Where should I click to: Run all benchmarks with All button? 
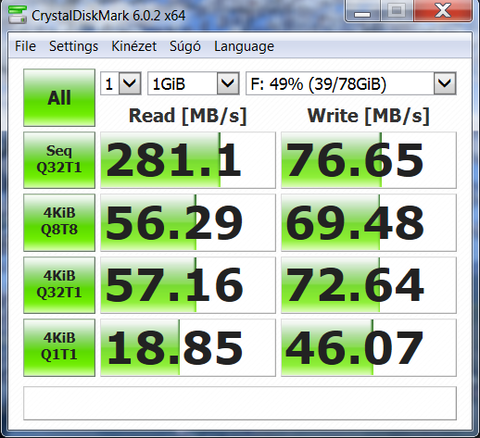(59, 98)
